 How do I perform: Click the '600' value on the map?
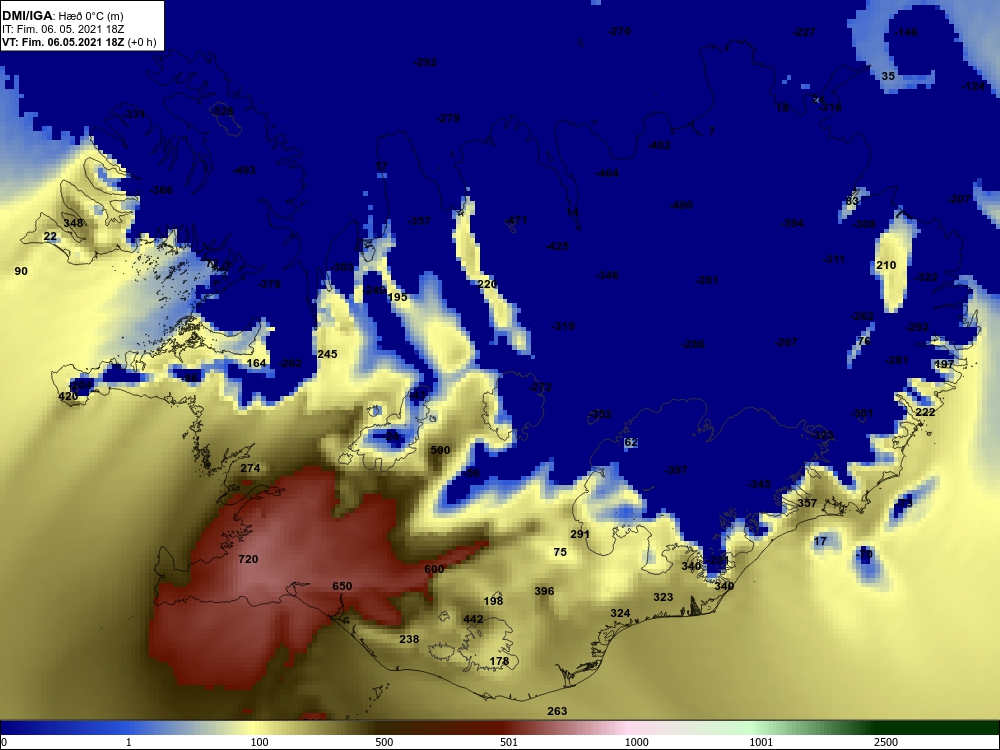tap(434, 570)
